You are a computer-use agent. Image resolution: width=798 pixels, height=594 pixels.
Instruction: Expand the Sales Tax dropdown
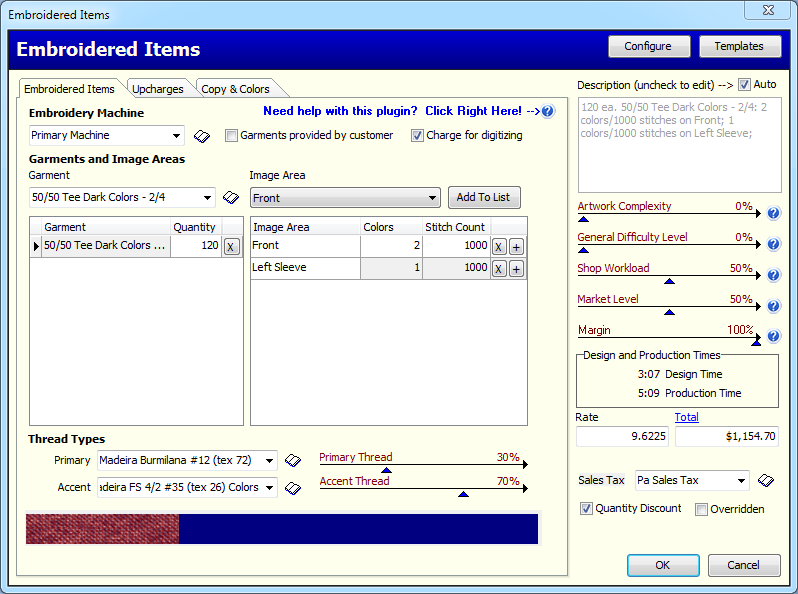point(740,481)
